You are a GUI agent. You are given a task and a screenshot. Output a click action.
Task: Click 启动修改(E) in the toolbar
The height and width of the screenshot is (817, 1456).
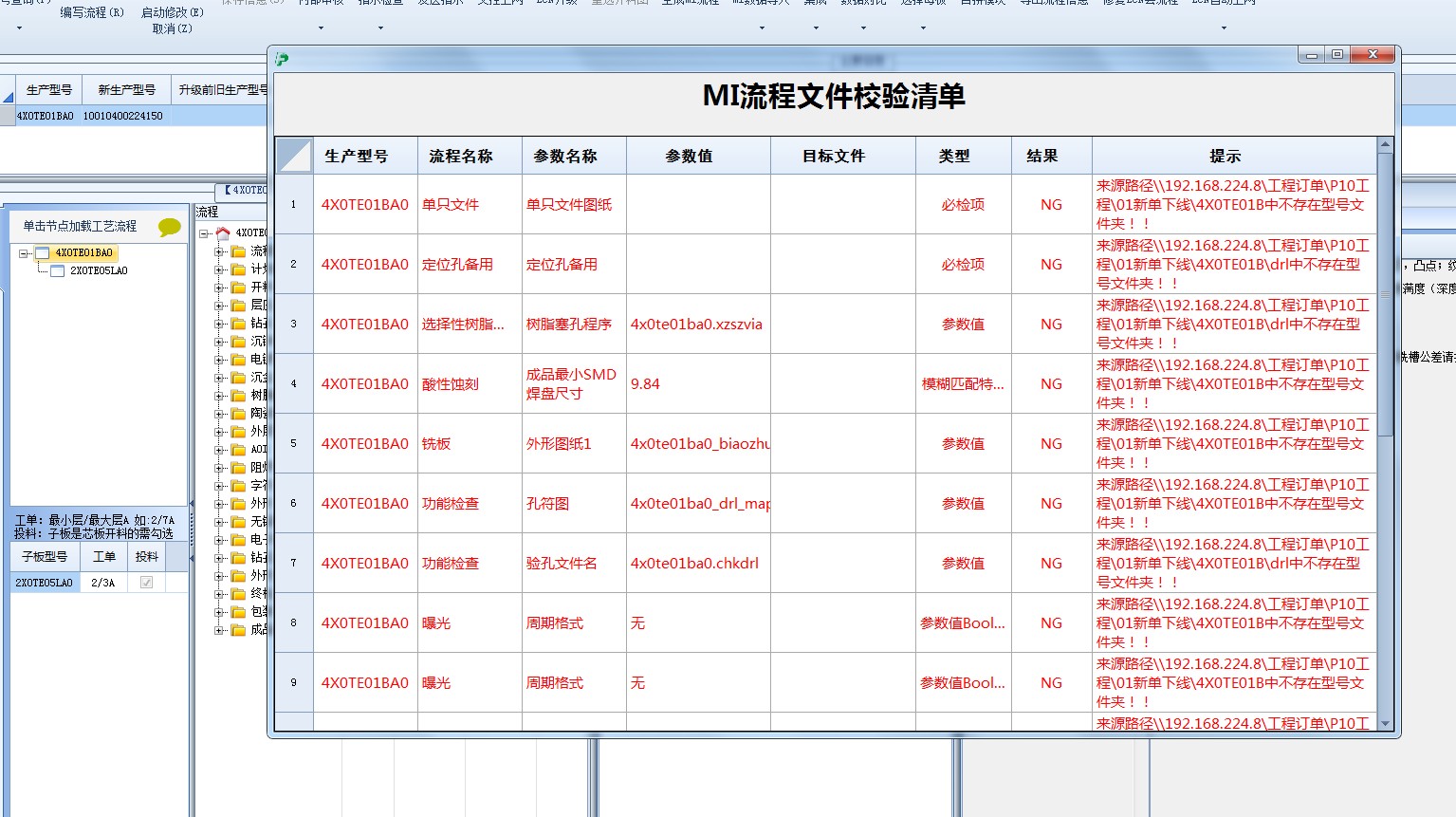pos(173,12)
